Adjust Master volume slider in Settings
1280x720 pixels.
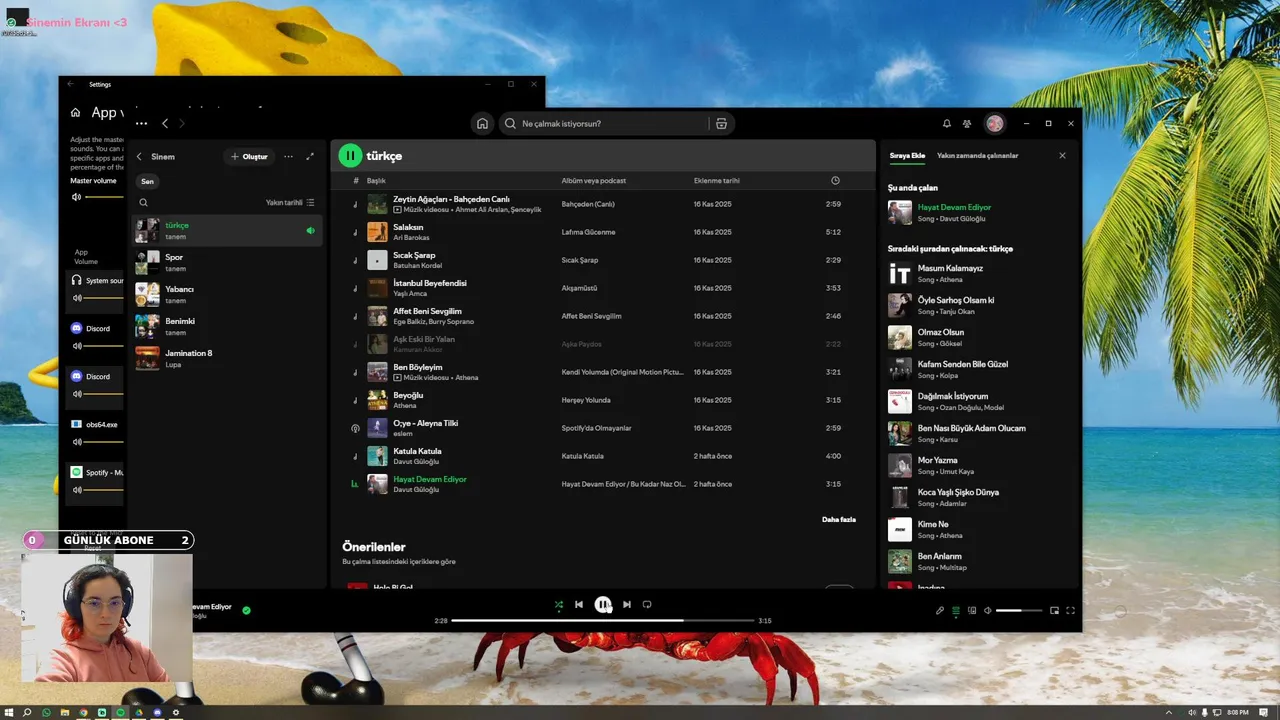point(104,197)
